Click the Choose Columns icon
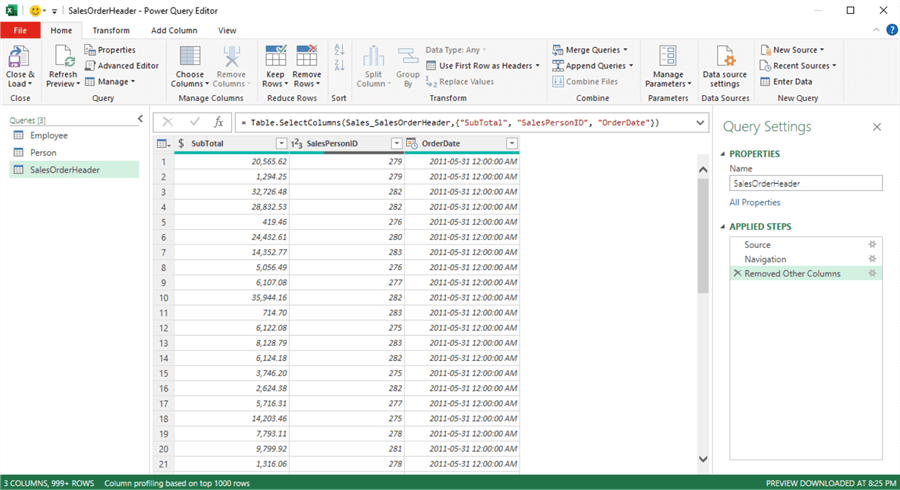 [x=189, y=58]
